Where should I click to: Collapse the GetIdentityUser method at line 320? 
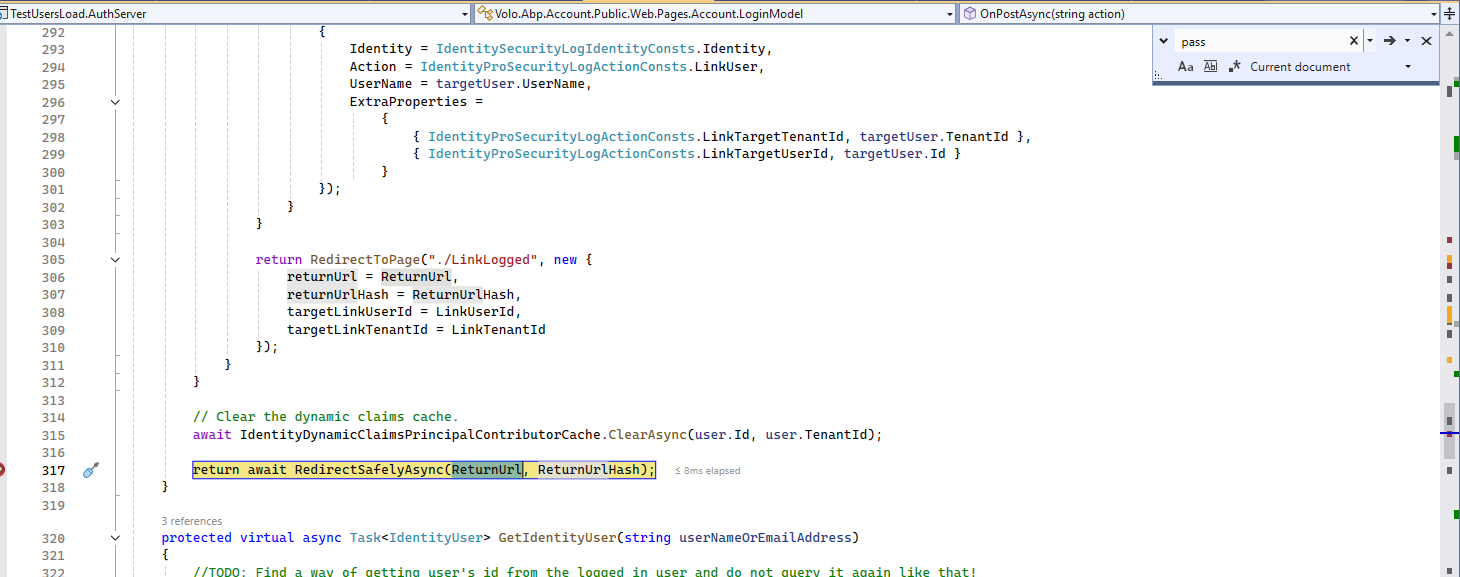pyautogui.click(x=115, y=538)
